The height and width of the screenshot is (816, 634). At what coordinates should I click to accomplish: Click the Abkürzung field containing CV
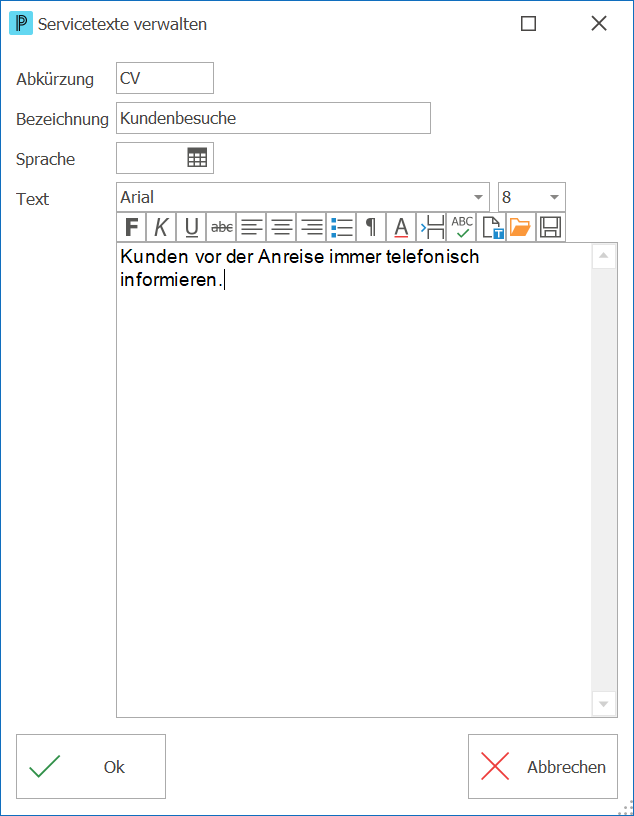[x=164, y=78]
